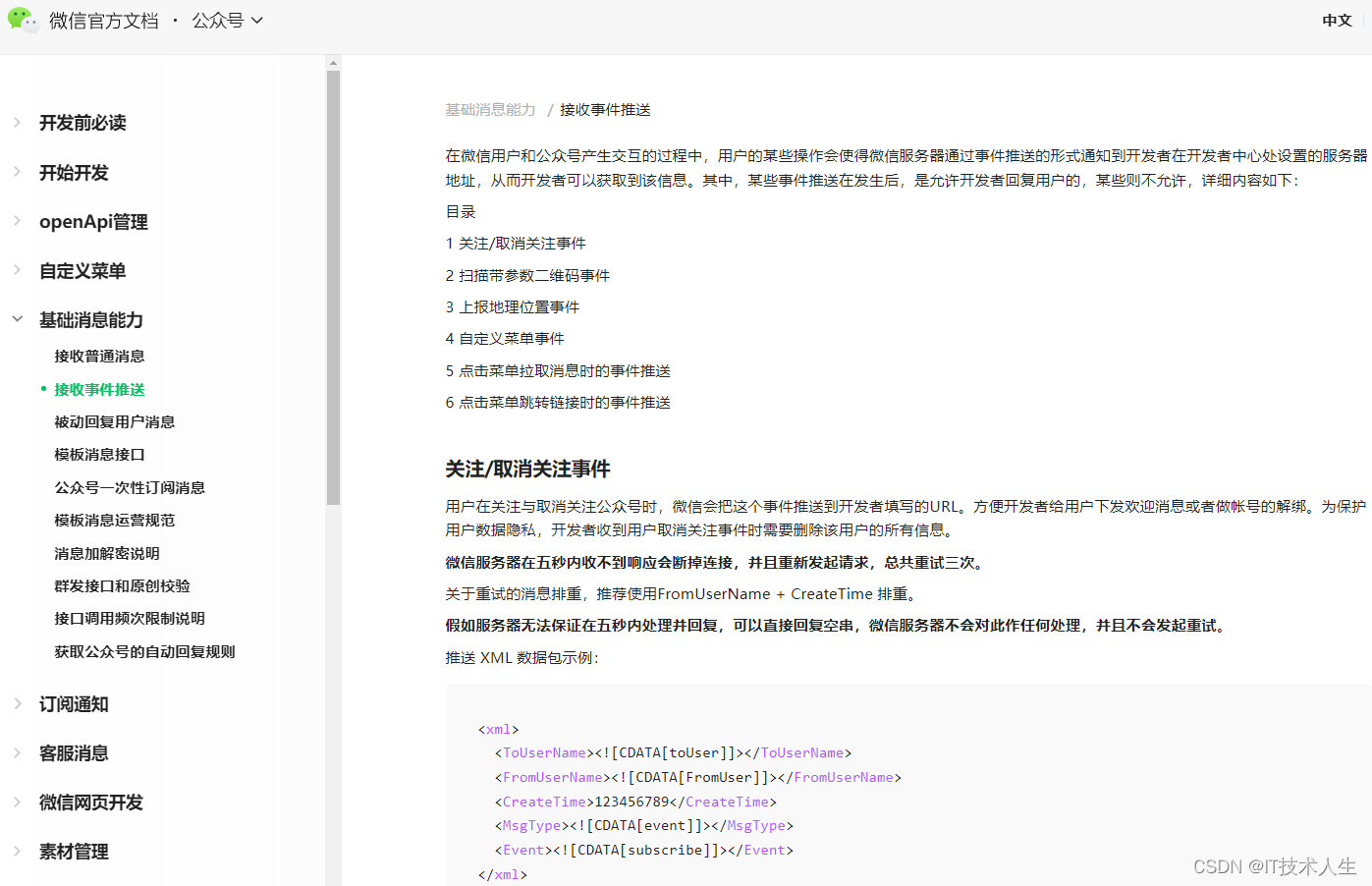Open 客服消息 section
1372x886 pixels.
[74, 753]
